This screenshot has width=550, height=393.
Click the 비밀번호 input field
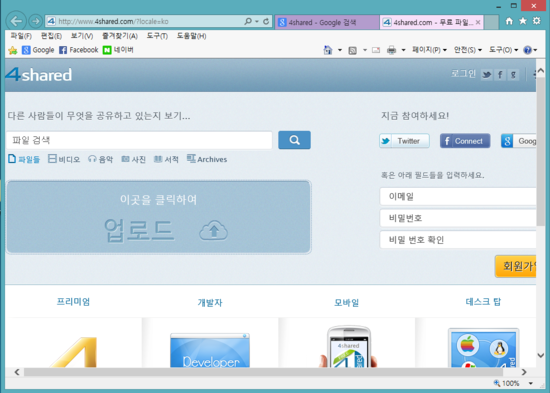point(458,218)
